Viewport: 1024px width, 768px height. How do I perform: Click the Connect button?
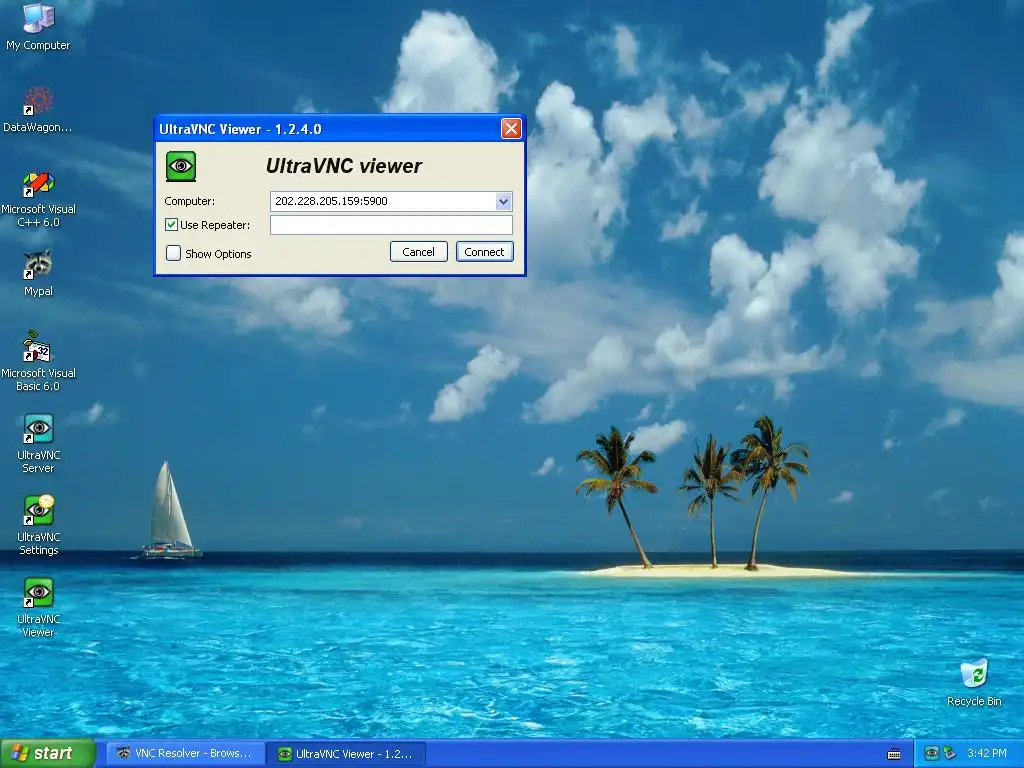[485, 251]
